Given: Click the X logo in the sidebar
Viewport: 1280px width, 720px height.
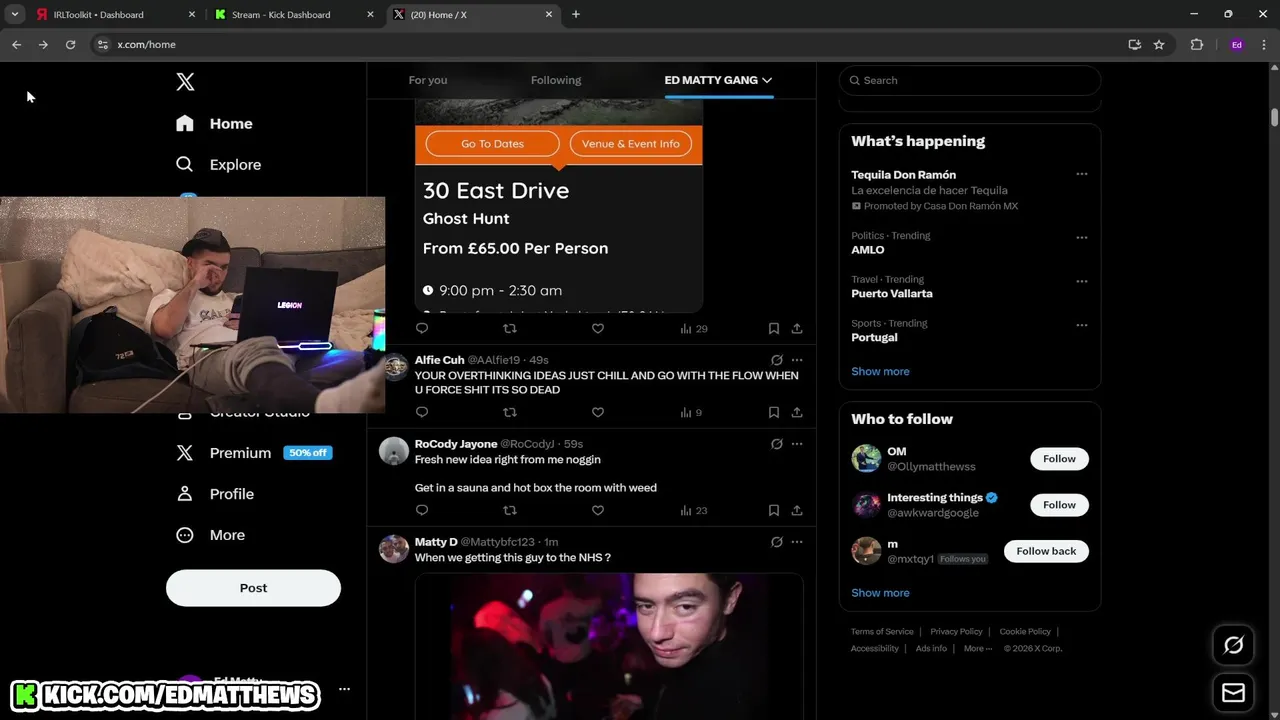Looking at the screenshot, I should point(185,82).
